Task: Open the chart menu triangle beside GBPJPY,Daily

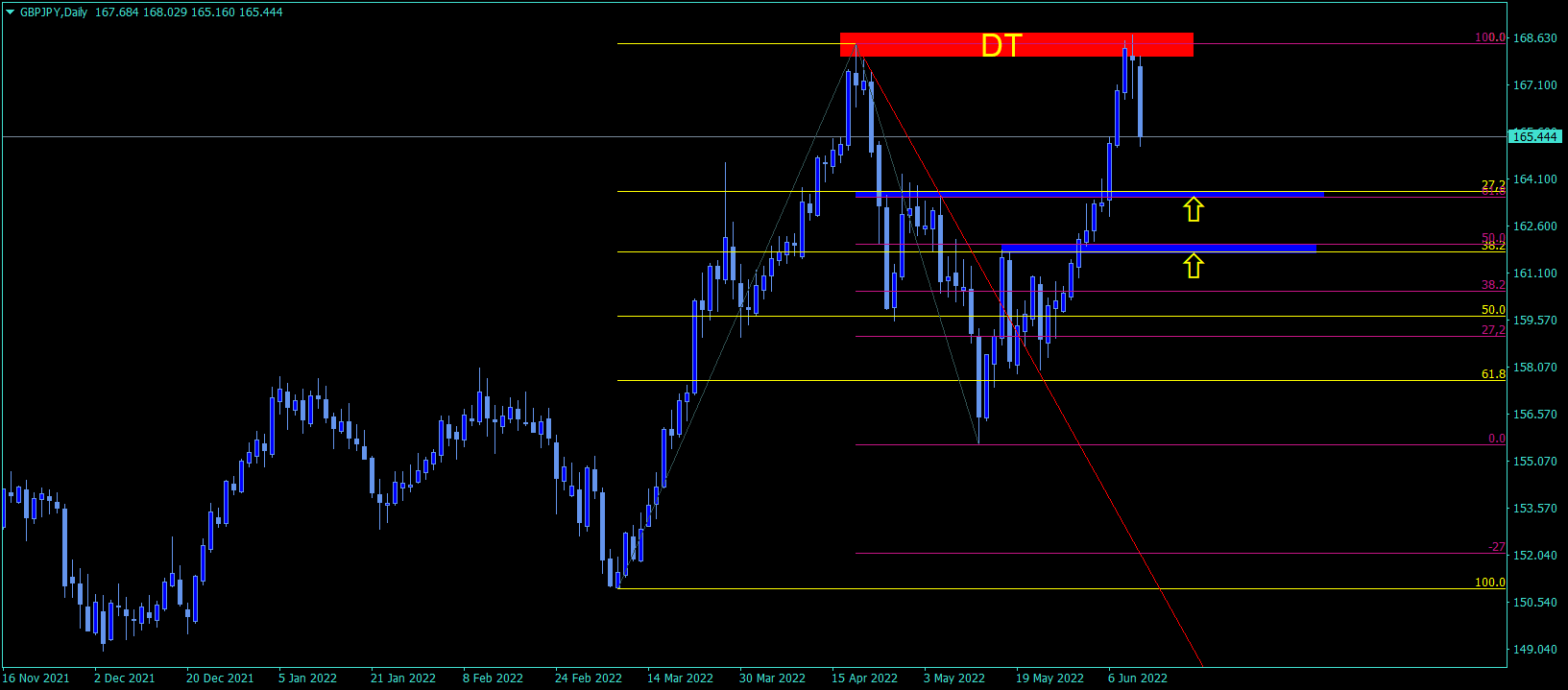Action: click(x=10, y=12)
